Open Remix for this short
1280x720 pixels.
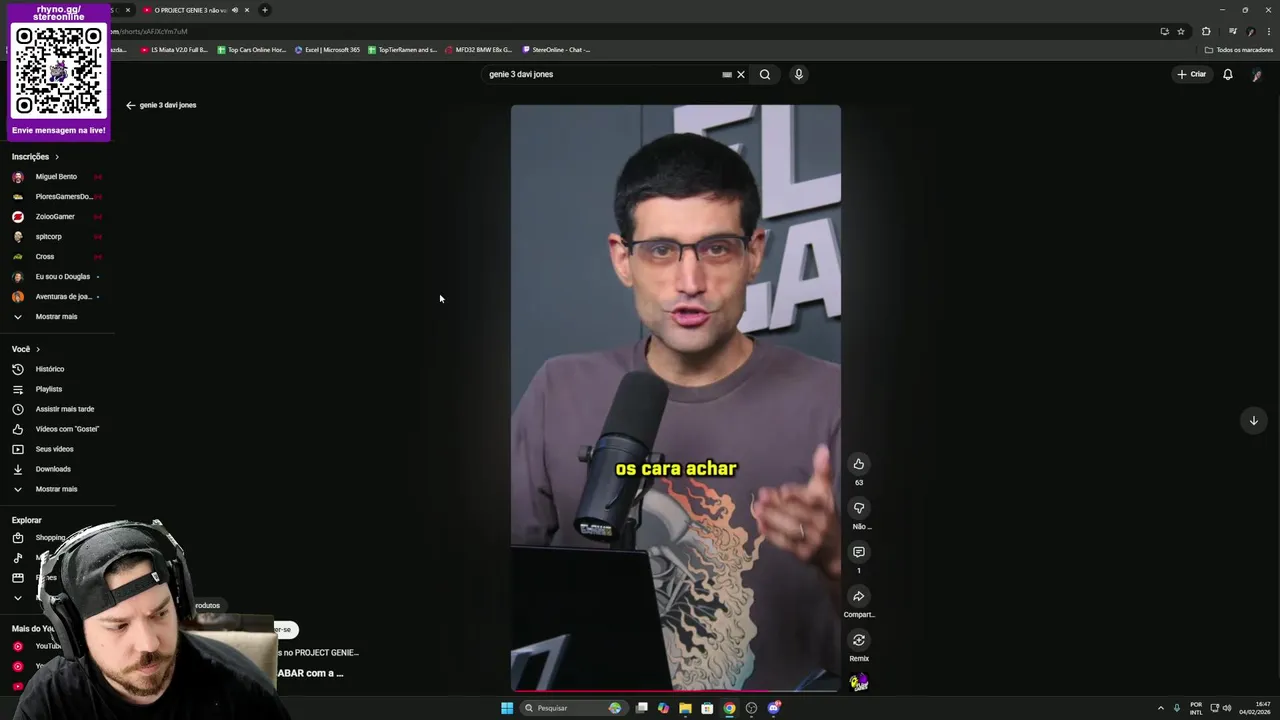pyautogui.click(x=858, y=640)
